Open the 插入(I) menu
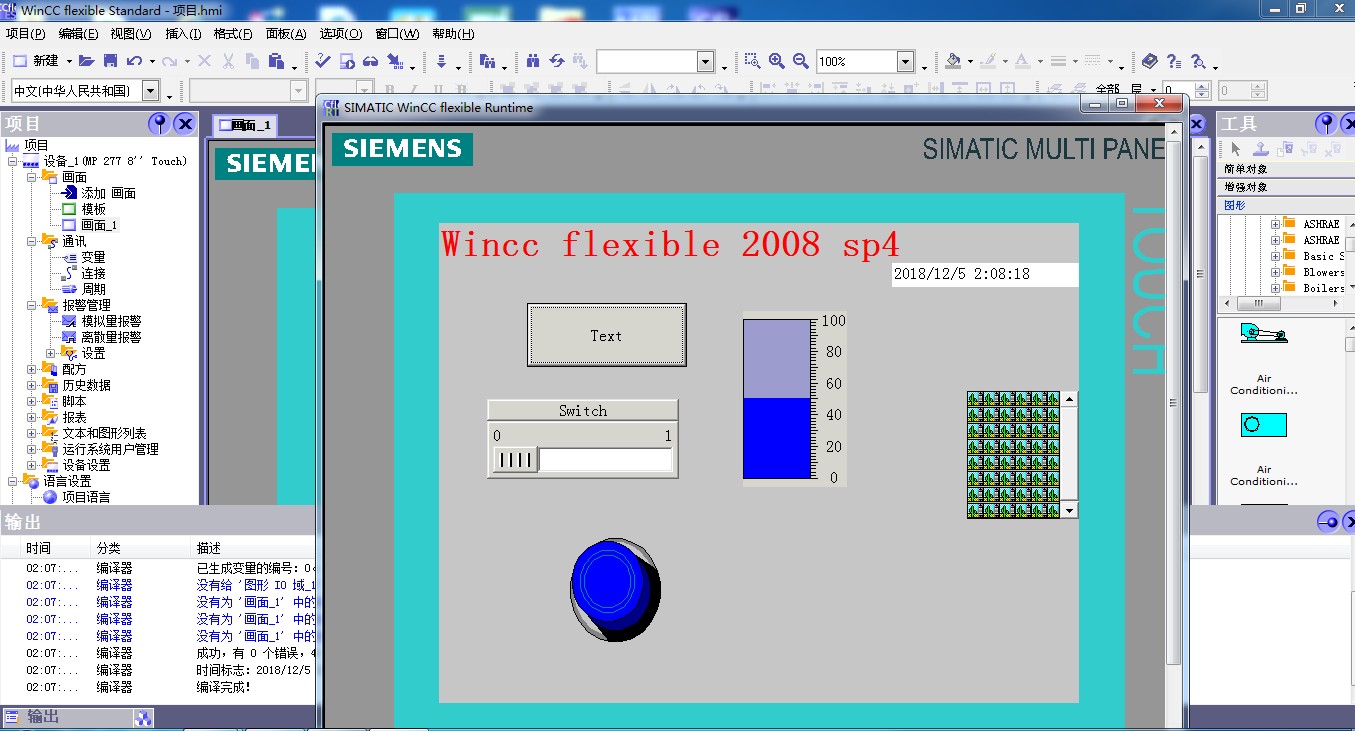This screenshot has height=731, width=1355. 183,34
